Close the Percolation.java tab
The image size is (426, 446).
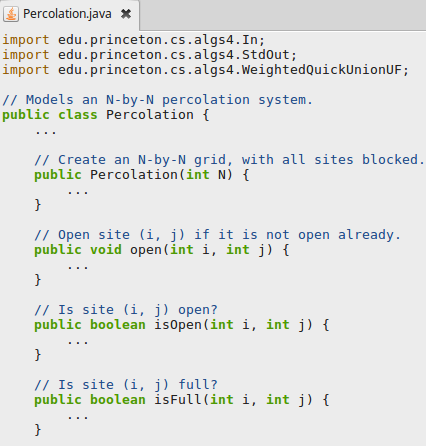[126, 14]
